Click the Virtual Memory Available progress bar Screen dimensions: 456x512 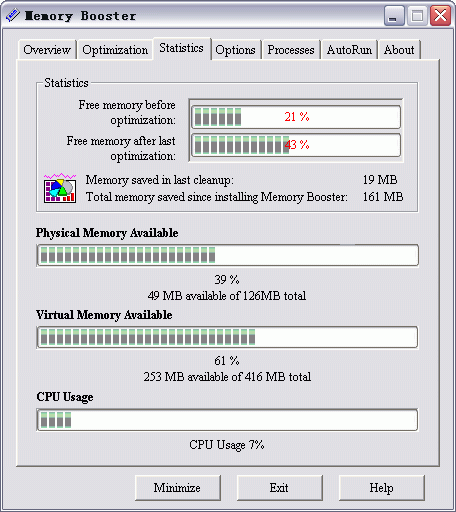[x=227, y=337]
